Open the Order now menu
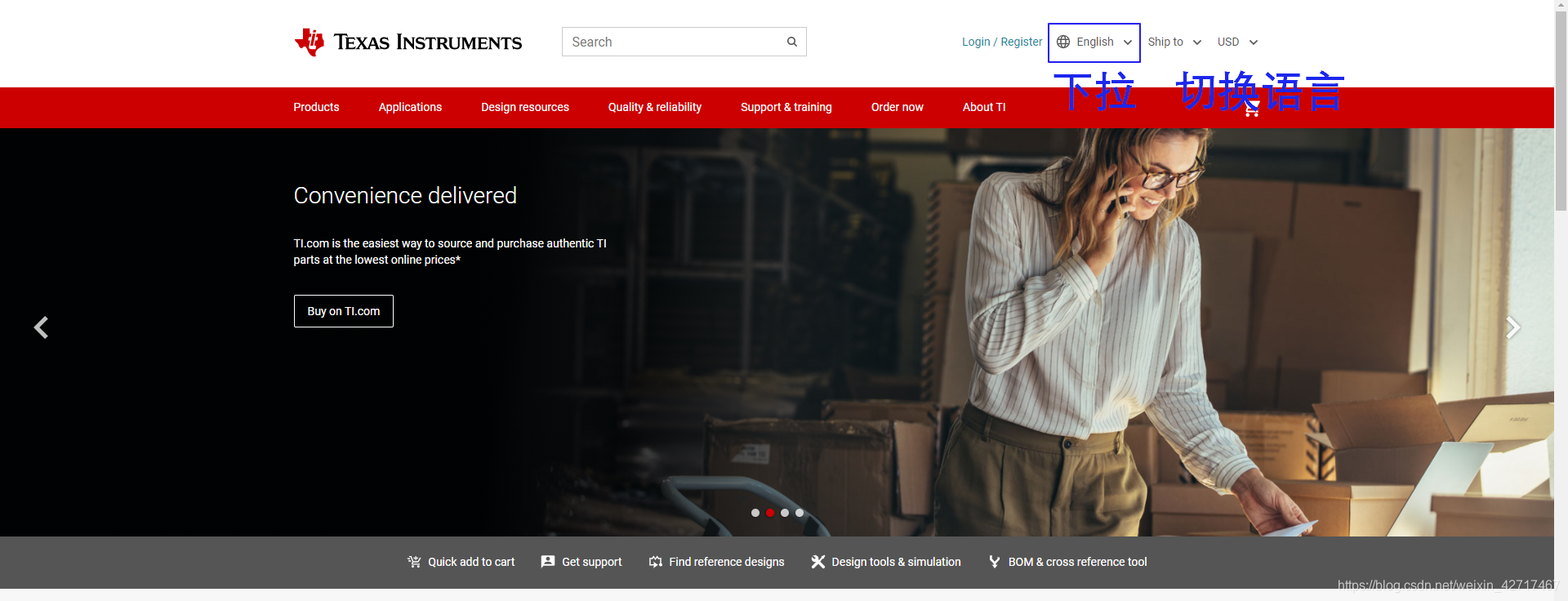The height and width of the screenshot is (601, 1568). point(897,107)
